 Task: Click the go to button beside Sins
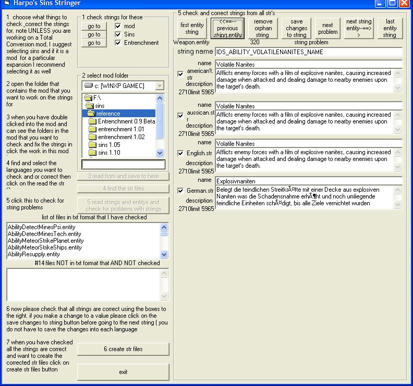click(94, 34)
